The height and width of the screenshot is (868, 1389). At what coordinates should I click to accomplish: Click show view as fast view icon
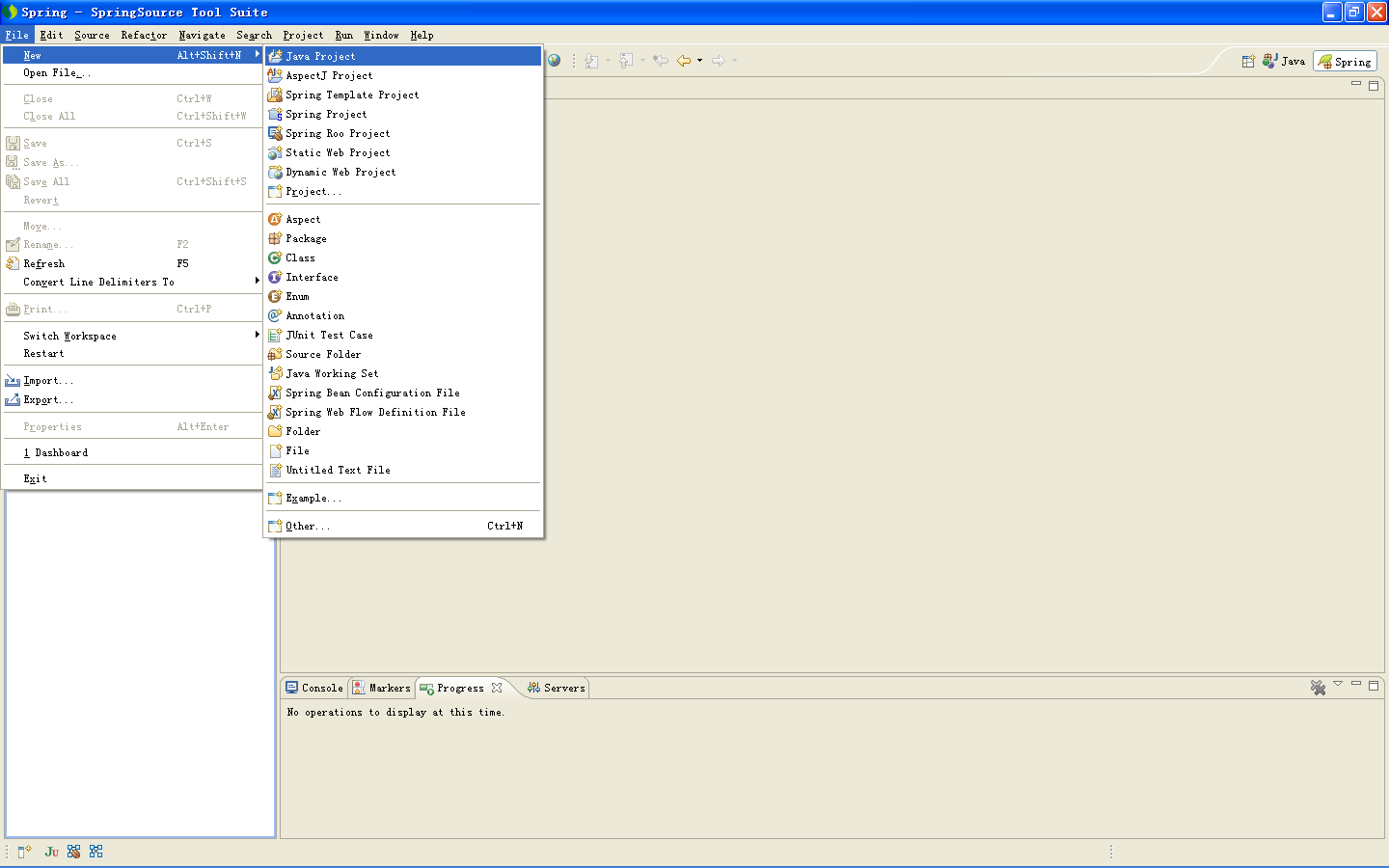coord(24,852)
